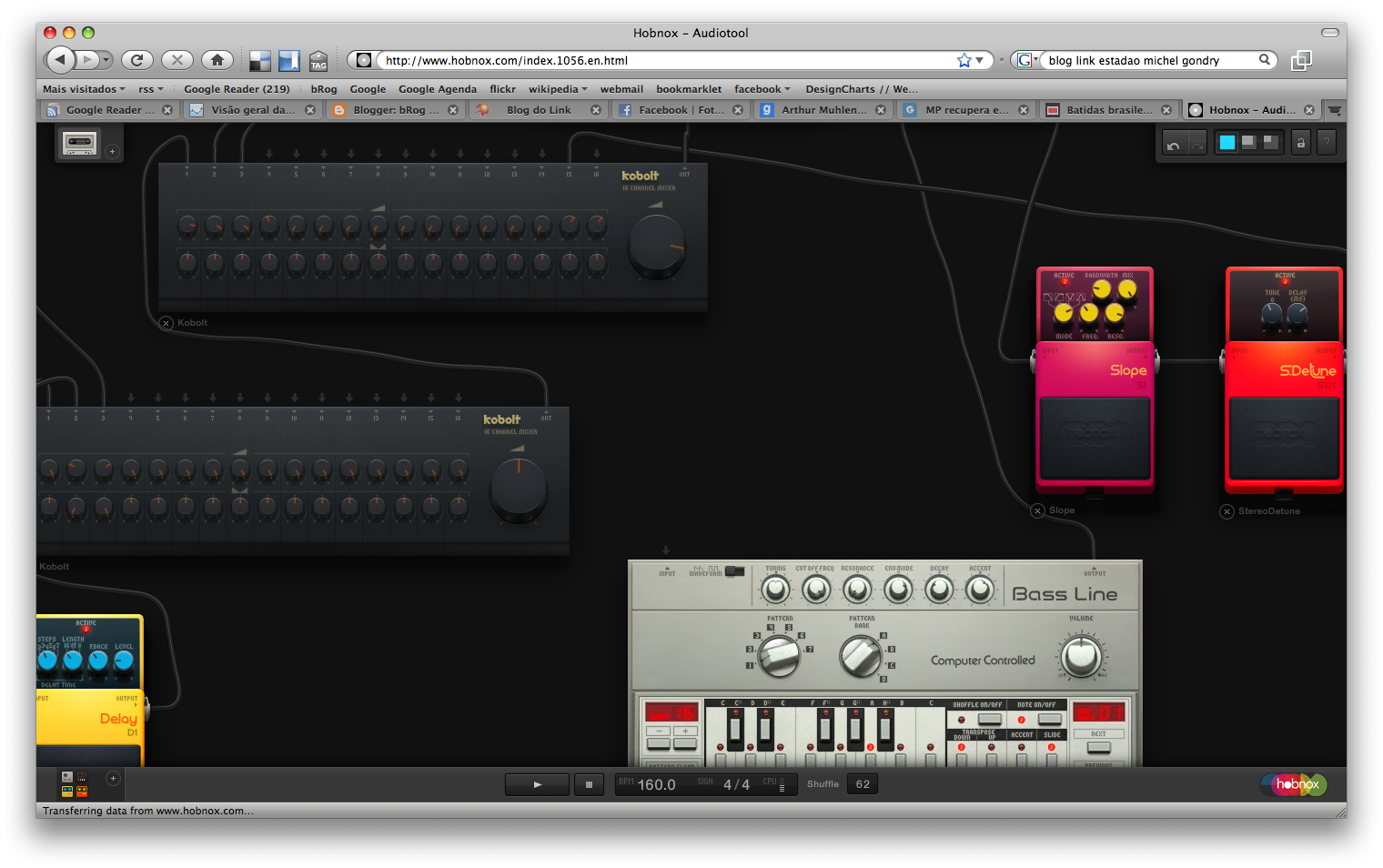Click the Shuffle value field showing 62
Image resolution: width=1383 pixels, height=868 pixels.
click(863, 784)
